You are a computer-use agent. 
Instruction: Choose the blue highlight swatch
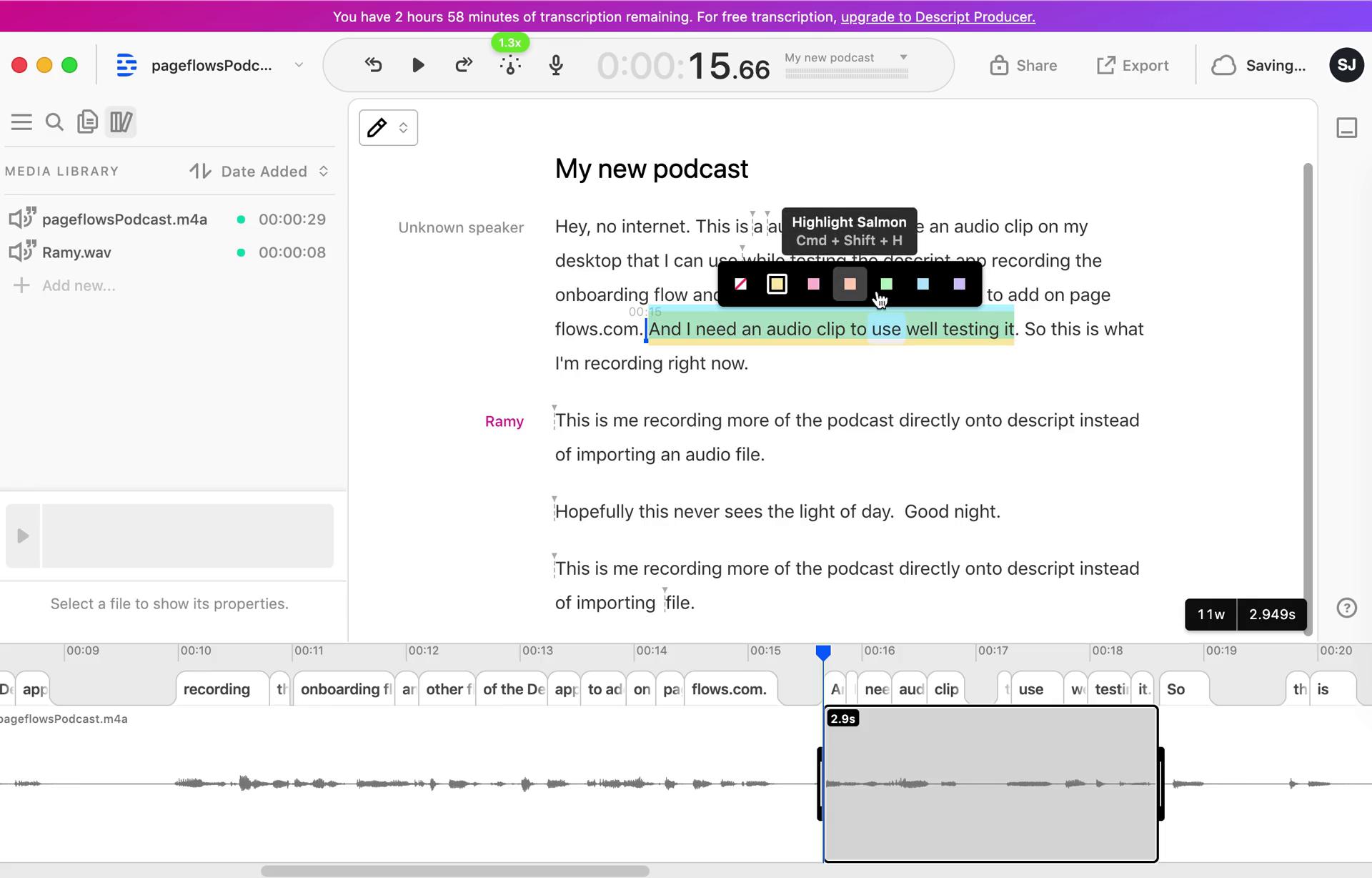pyautogui.click(x=923, y=285)
